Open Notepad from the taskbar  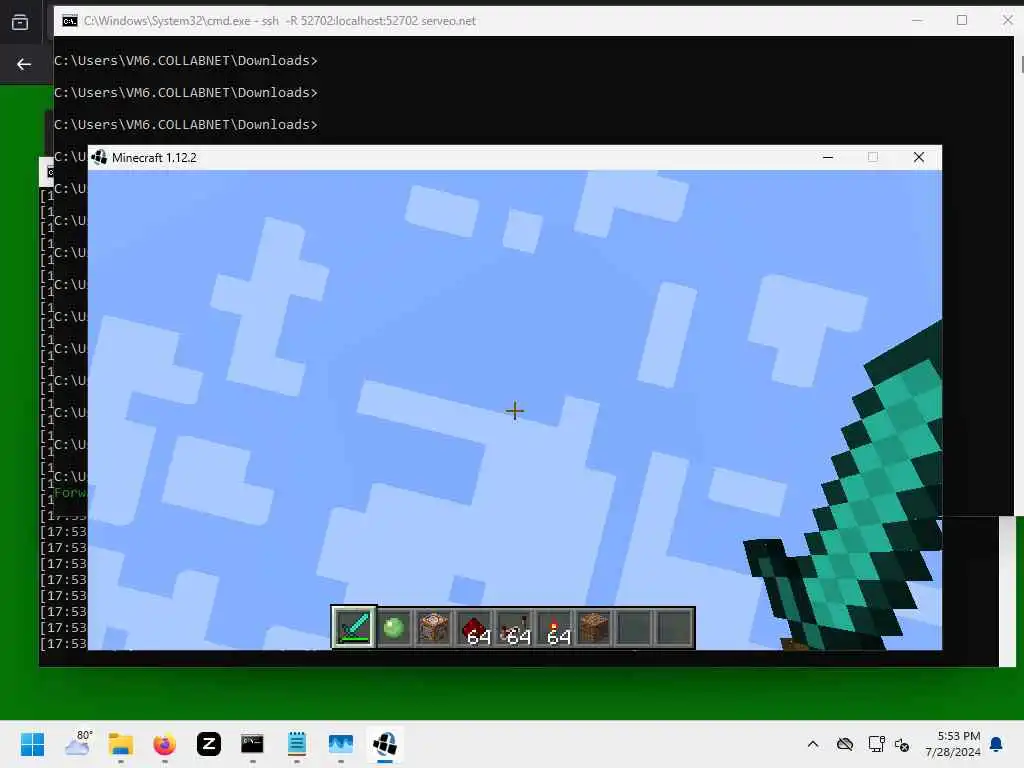[296, 744]
